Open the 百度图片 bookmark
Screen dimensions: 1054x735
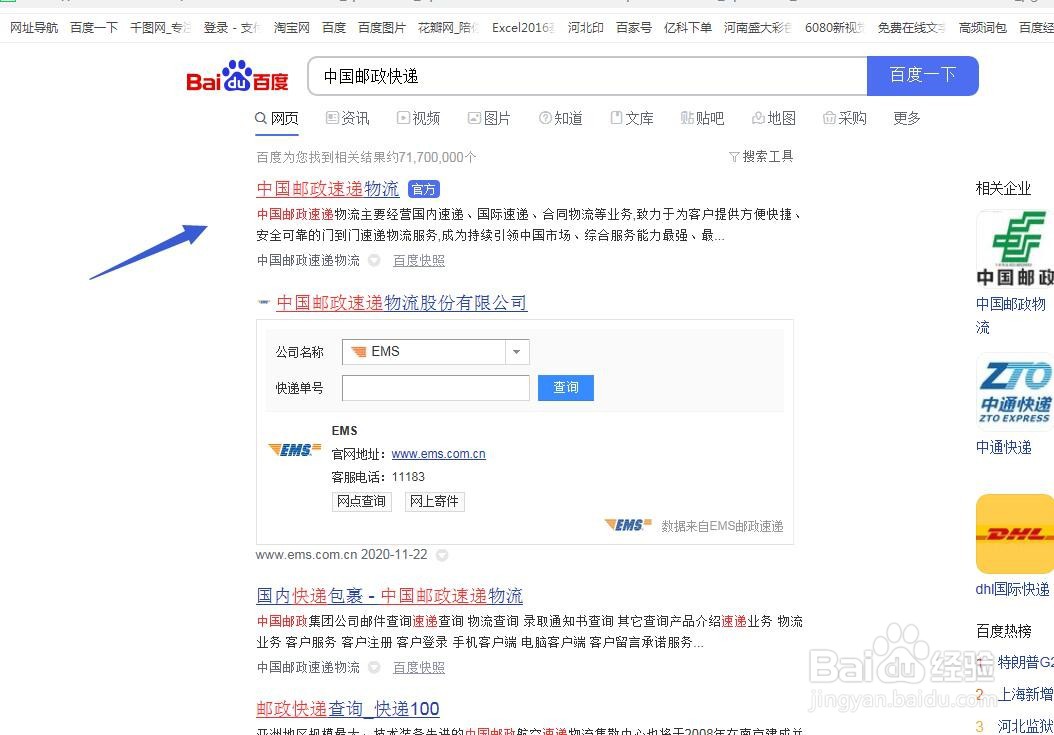pos(382,28)
